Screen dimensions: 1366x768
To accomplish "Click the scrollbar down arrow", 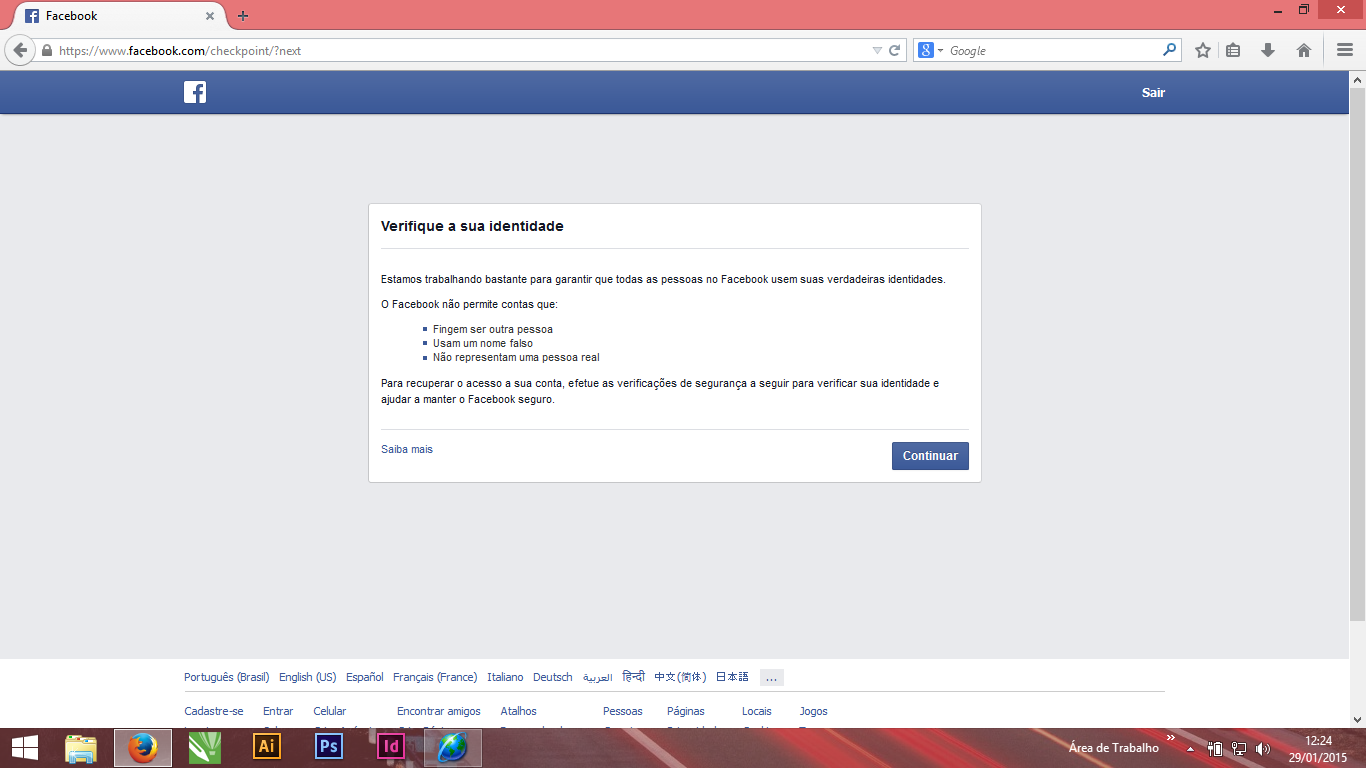I will 1358,719.
